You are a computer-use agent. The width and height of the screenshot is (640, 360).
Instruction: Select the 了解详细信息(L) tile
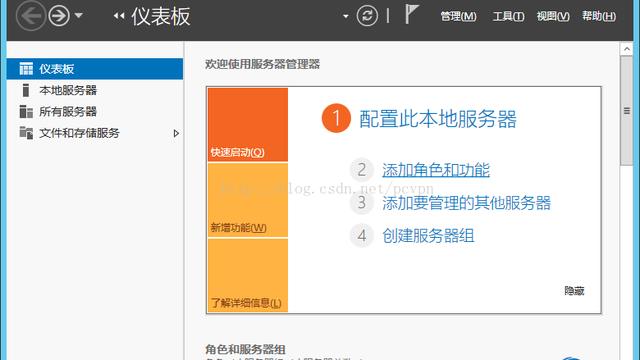[x=248, y=276]
